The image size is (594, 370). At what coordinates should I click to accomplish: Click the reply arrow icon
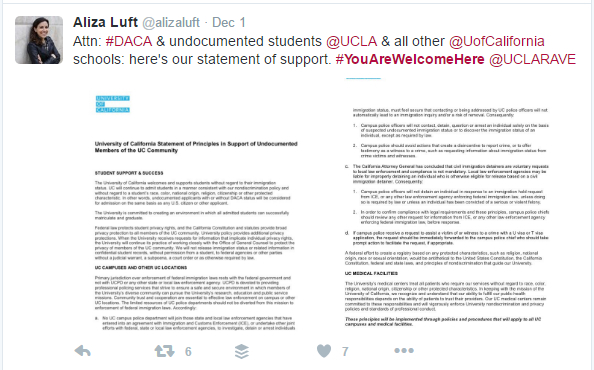83,351
